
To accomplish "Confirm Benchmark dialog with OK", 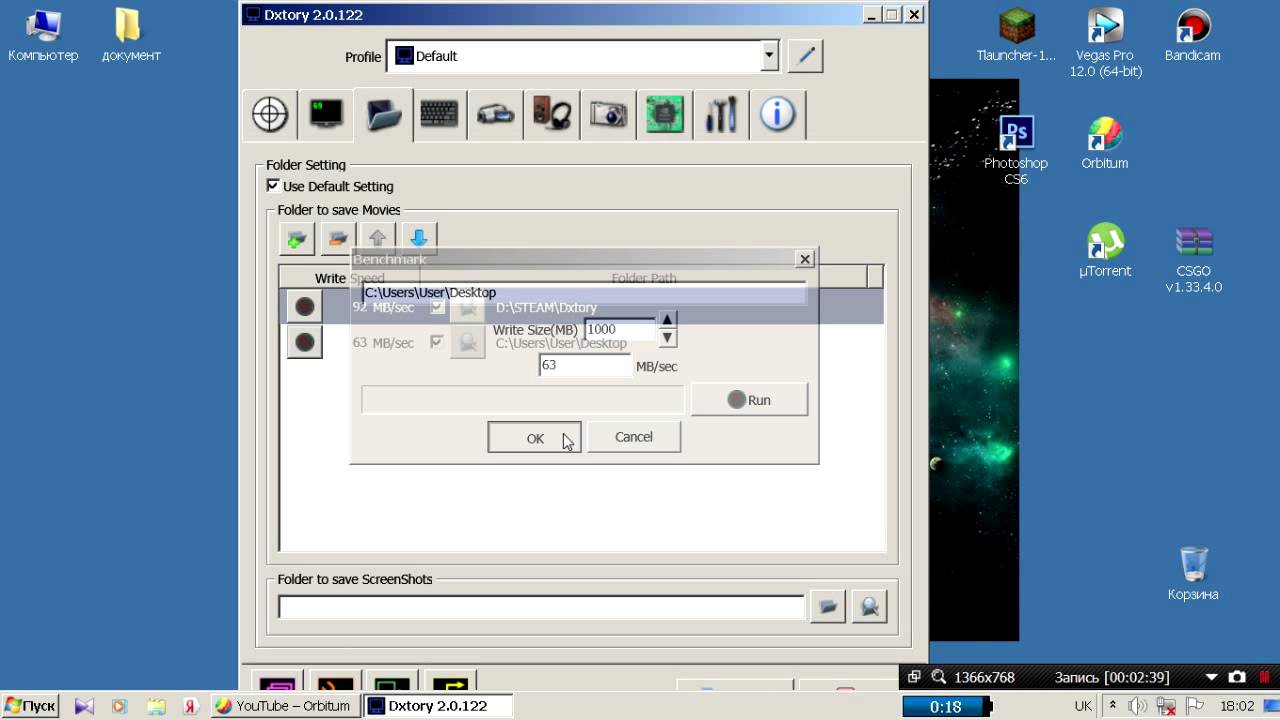I will pyautogui.click(x=534, y=437).
